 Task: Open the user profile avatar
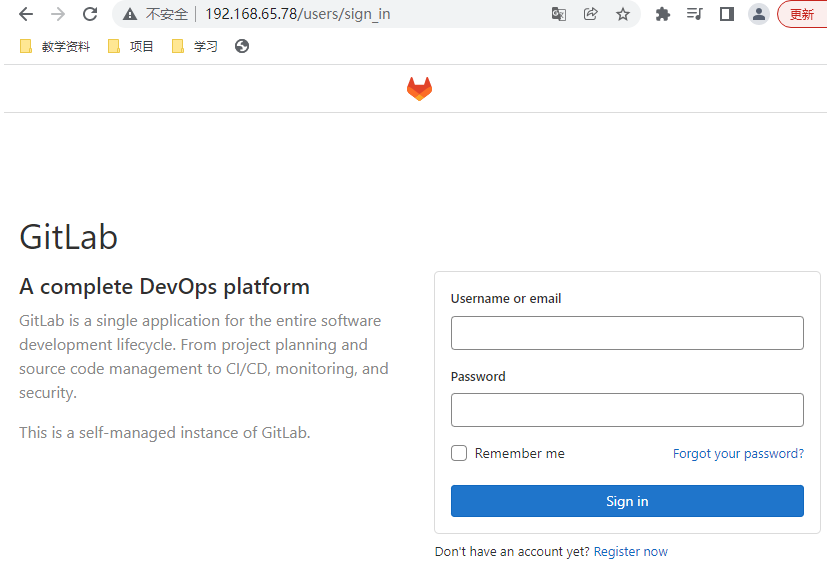point(759,14)
